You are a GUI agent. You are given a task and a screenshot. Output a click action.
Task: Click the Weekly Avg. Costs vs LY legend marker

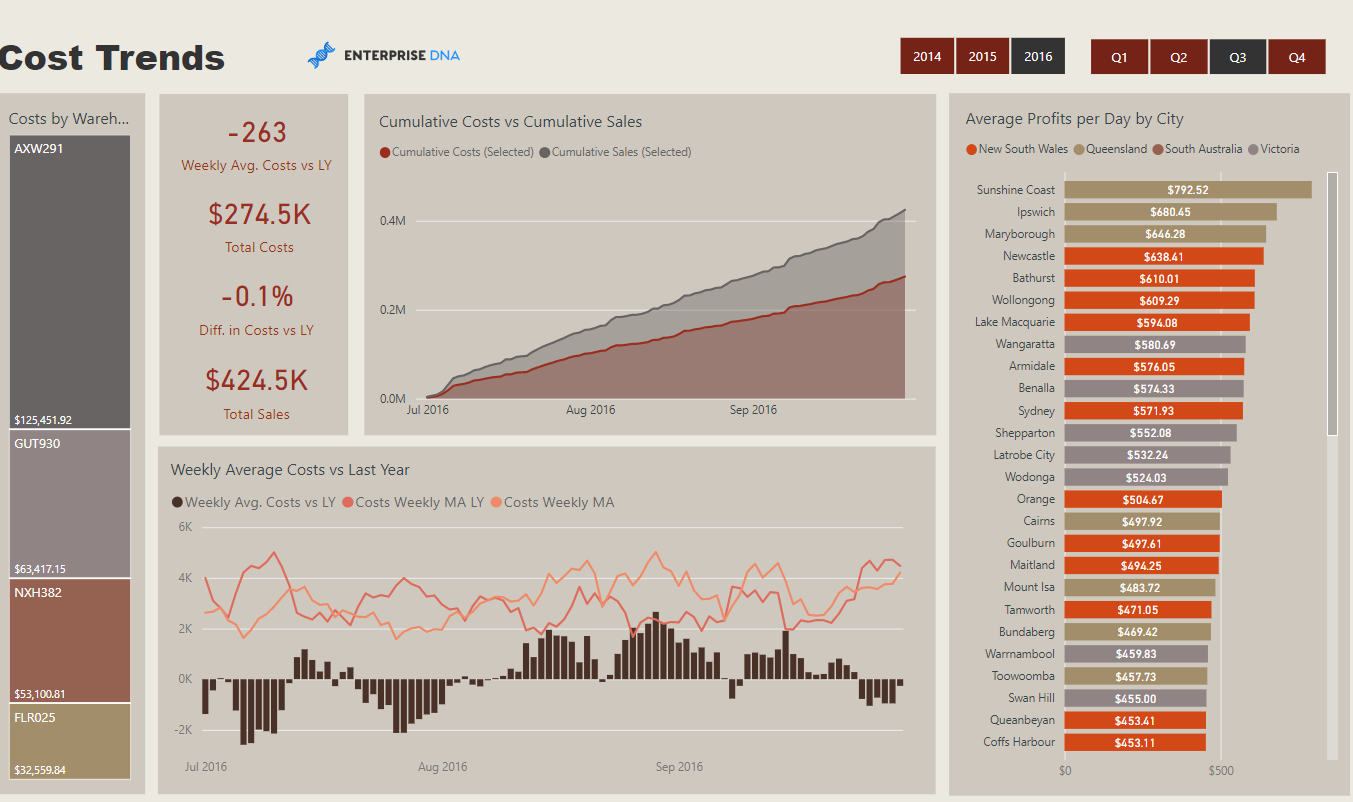pyautogui.click(x=177, y=503)
